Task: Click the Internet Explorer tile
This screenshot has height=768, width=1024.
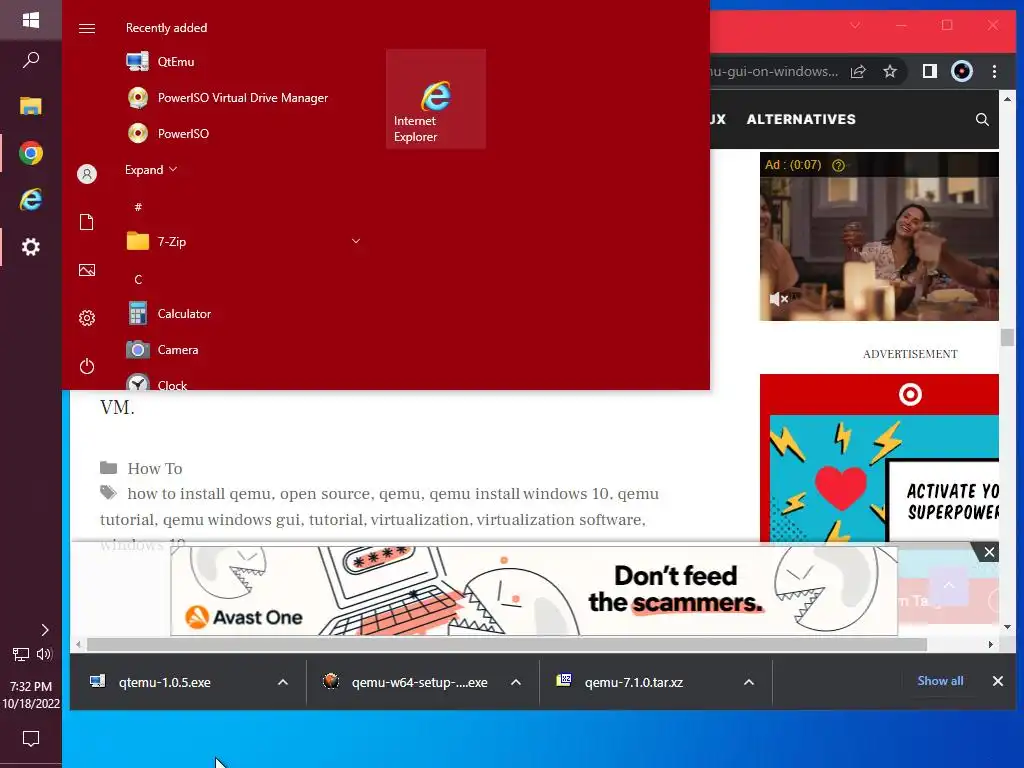Action: [x=436, y=99]
